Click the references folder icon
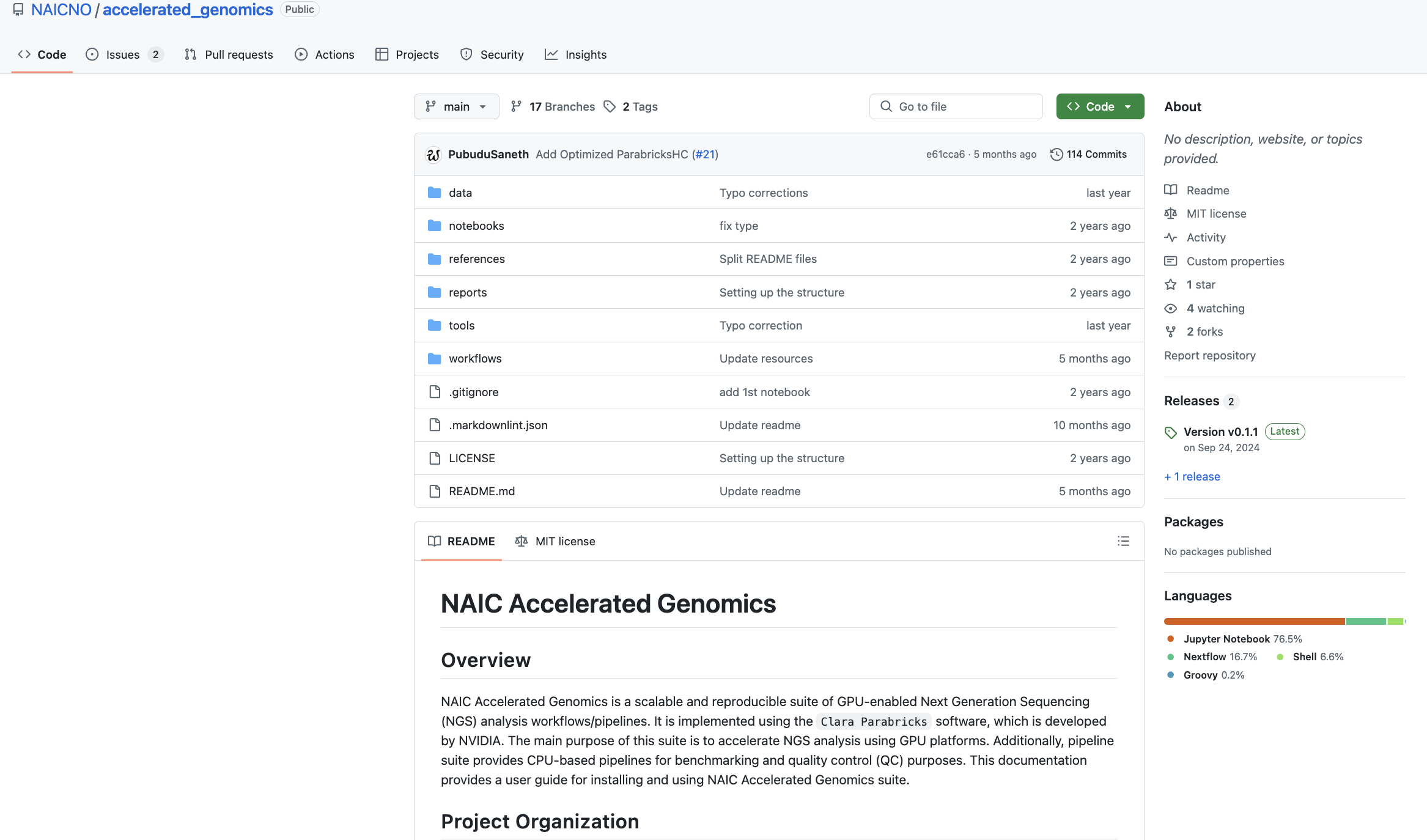This screenshot has height=840, width=1427. tap(435, 259)
